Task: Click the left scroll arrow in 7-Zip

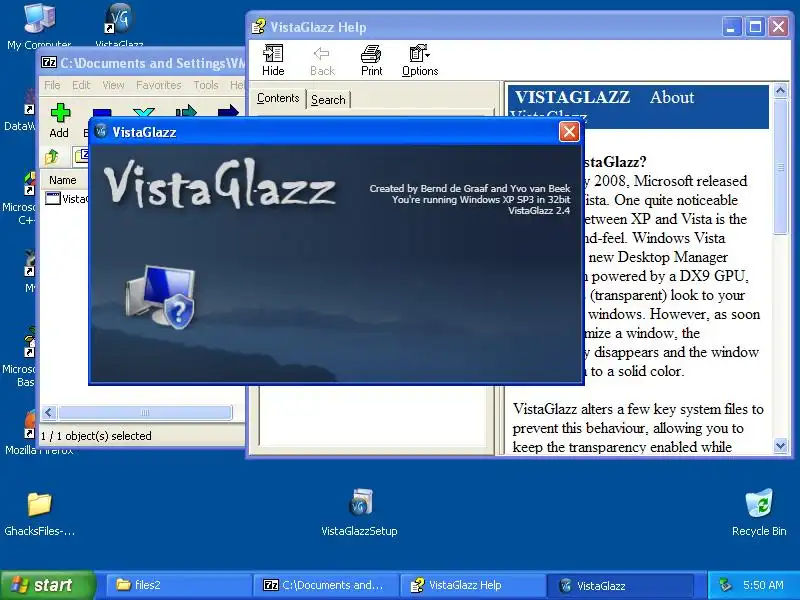Action: click(x=49, y=412)
